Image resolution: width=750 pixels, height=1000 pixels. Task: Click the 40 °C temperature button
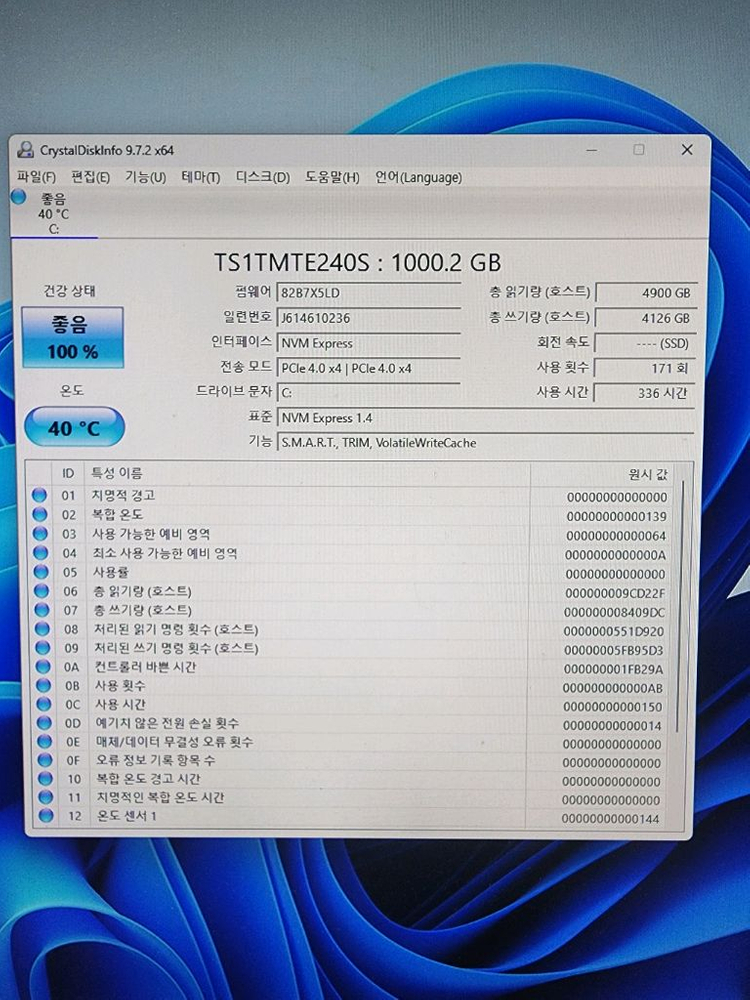(x=74, y=427)
